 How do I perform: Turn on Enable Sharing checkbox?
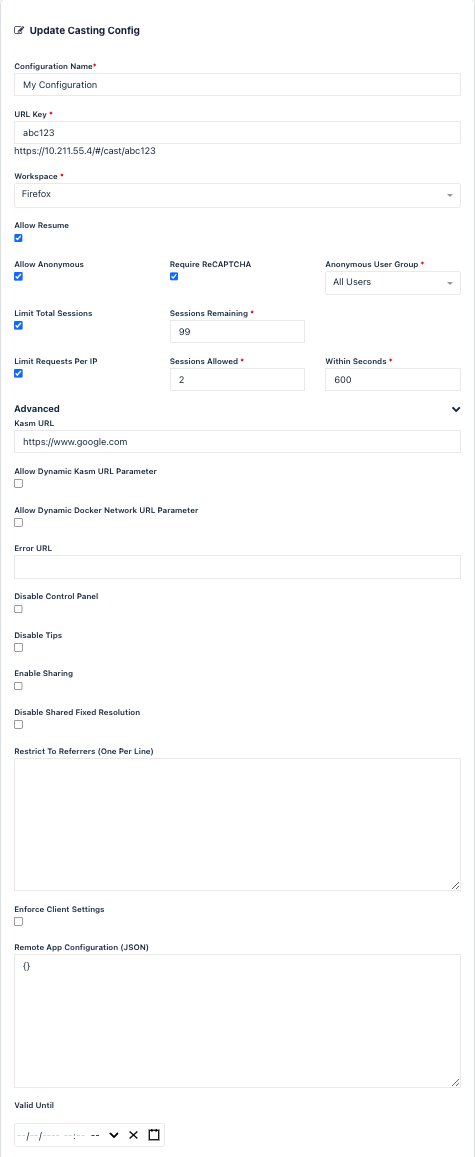(x=18, y=686)
